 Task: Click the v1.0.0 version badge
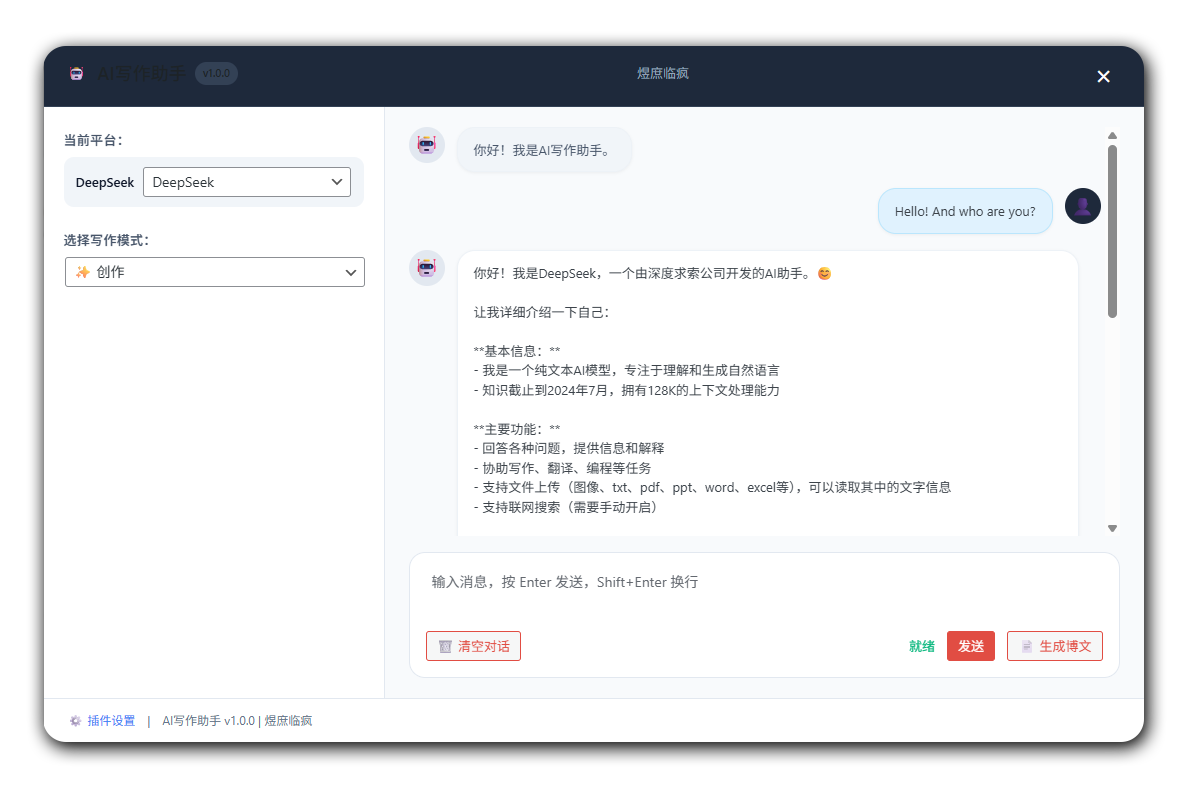217,73
